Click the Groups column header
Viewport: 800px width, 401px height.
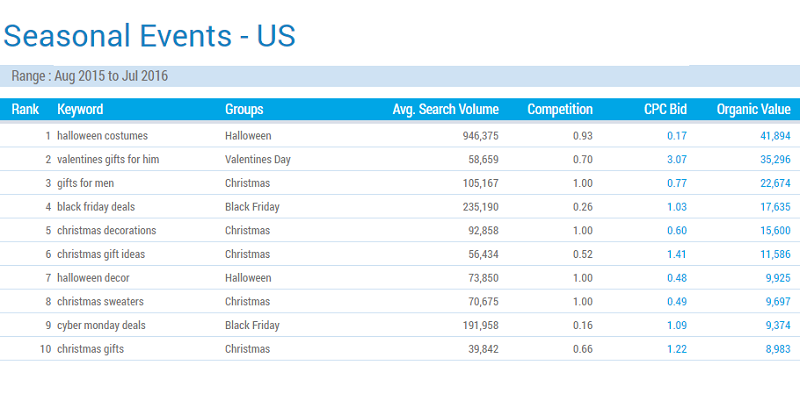244,109
